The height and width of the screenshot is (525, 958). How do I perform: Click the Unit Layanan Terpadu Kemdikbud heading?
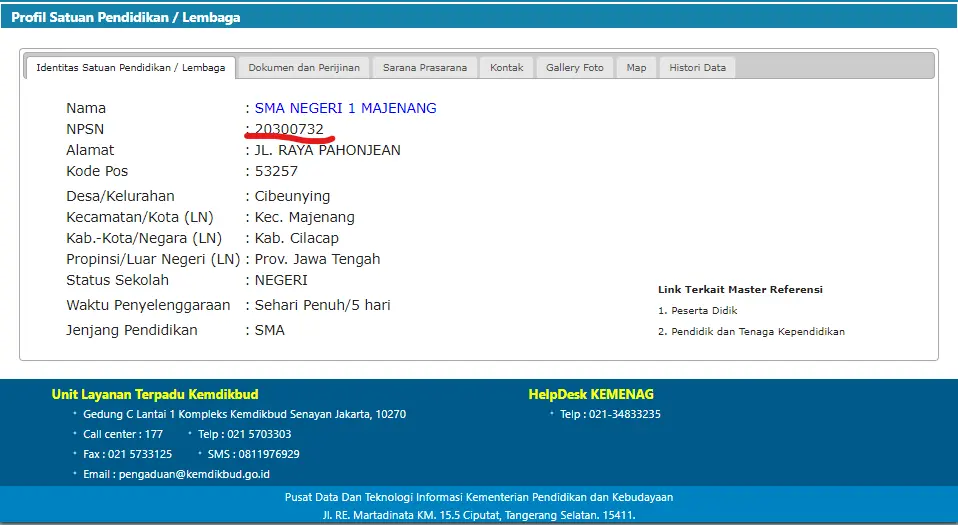pos(155,394)
